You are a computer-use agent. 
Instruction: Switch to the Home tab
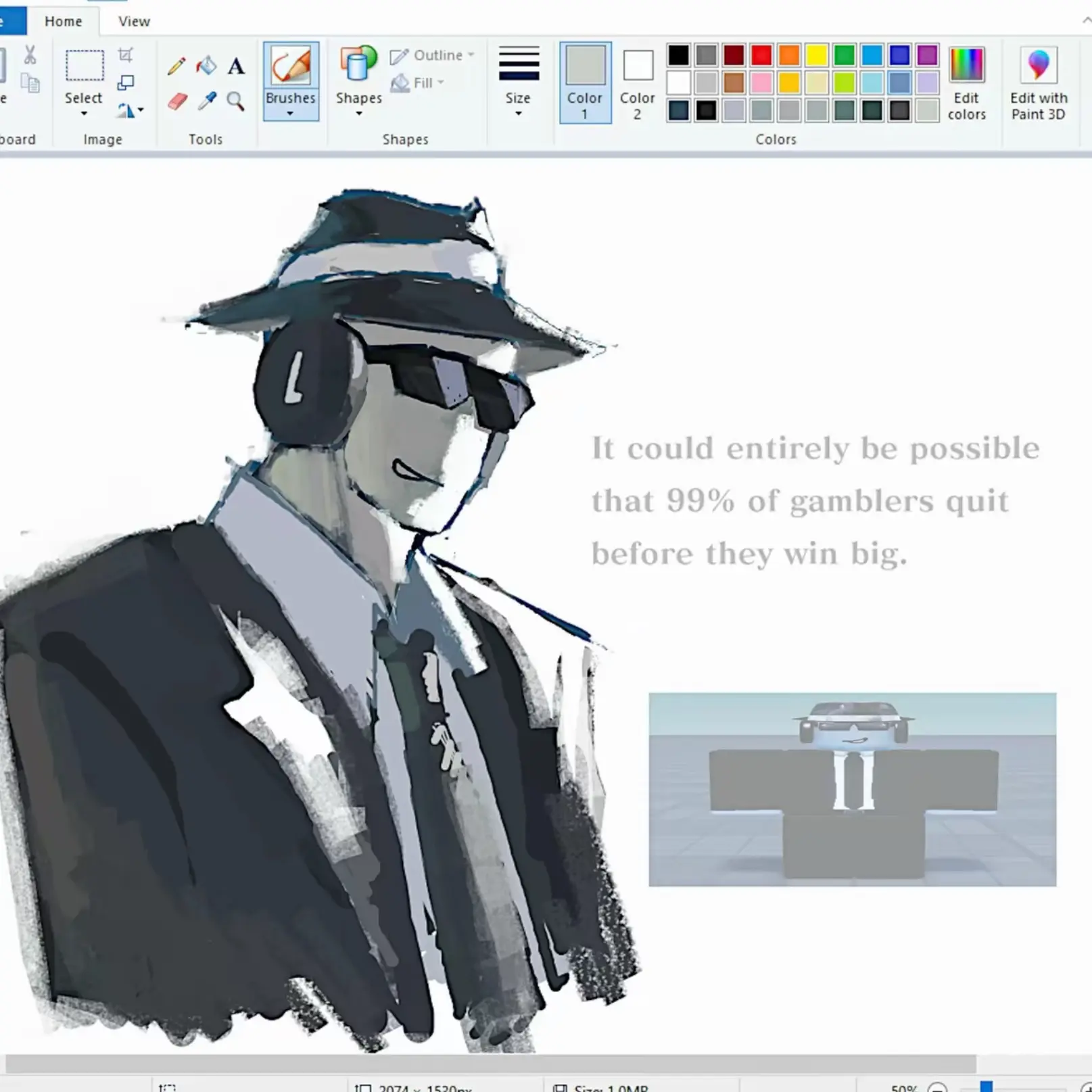(x=63, y=21)
